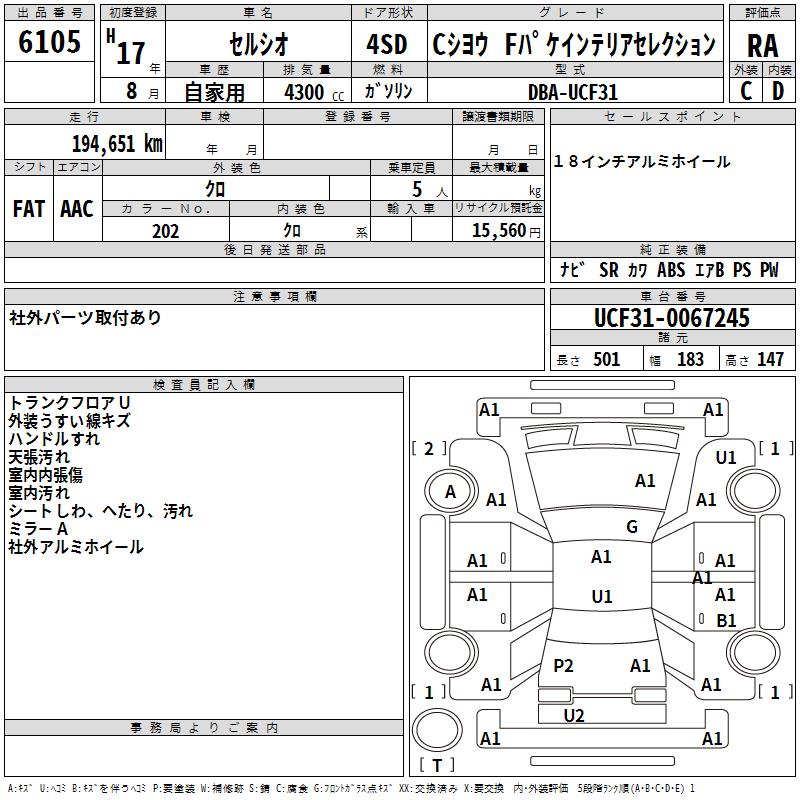The width and height of the screenshot is (800, 800).
Task: Select the registration month 8 月
Action: coord(142,91)
